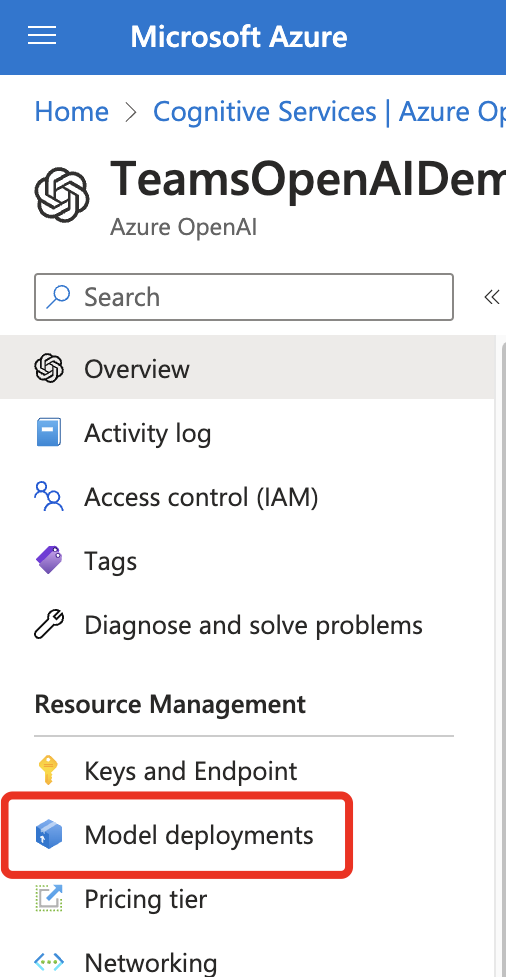Go to Diagnose and solve problems
The width and height of the screenshot is (506, 977).
(x=254, y=625)
